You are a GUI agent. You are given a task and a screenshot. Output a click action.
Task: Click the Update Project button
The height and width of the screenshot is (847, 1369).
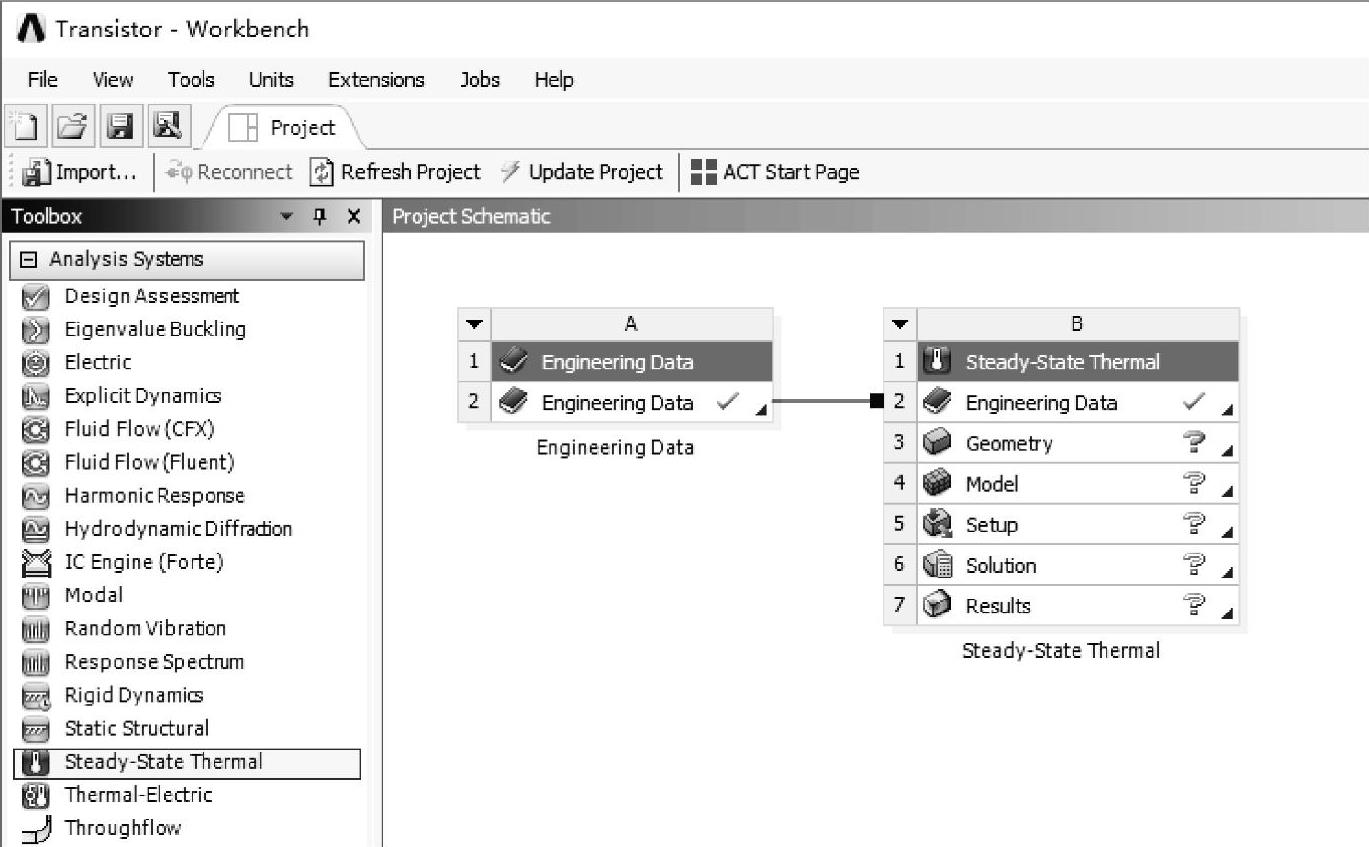[x=581, y=172]
